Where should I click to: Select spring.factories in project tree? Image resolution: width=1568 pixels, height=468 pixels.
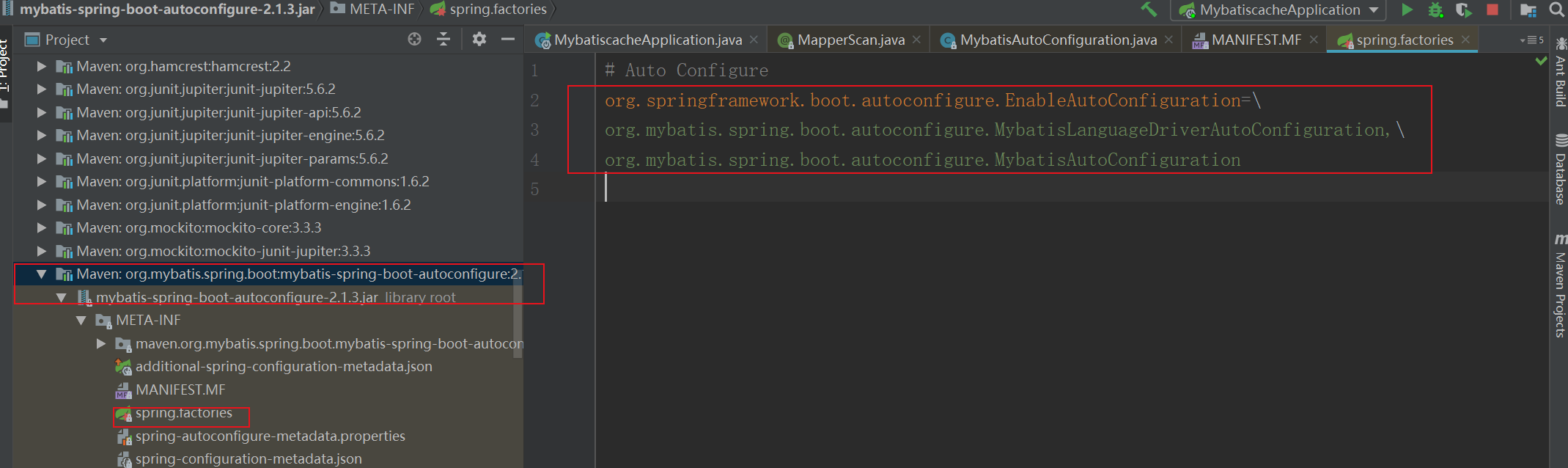(x=183, y=413)
